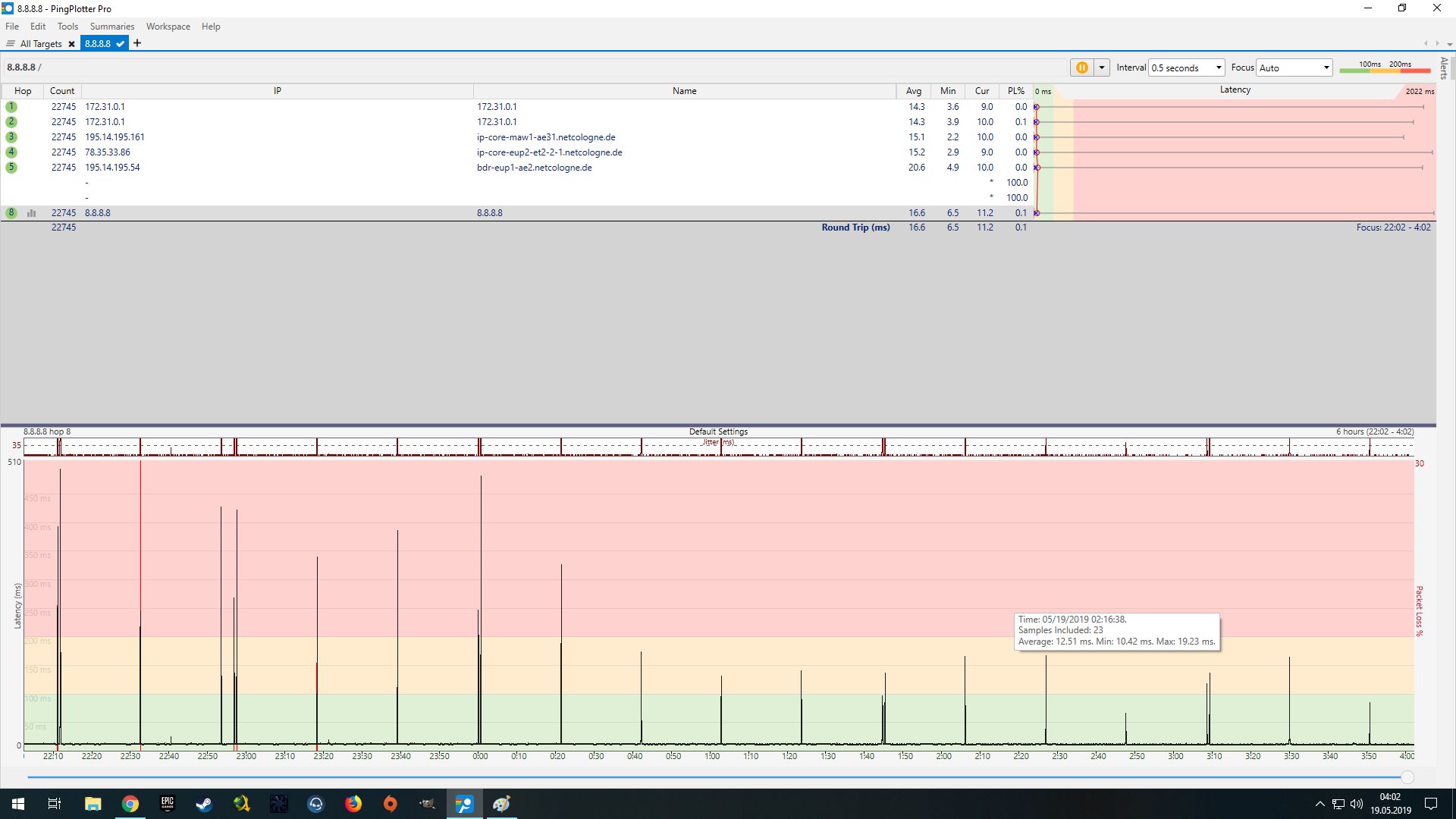The image size is (1456, 819).
Task: Open Steam from the taskbar
Action: (204, 804)
